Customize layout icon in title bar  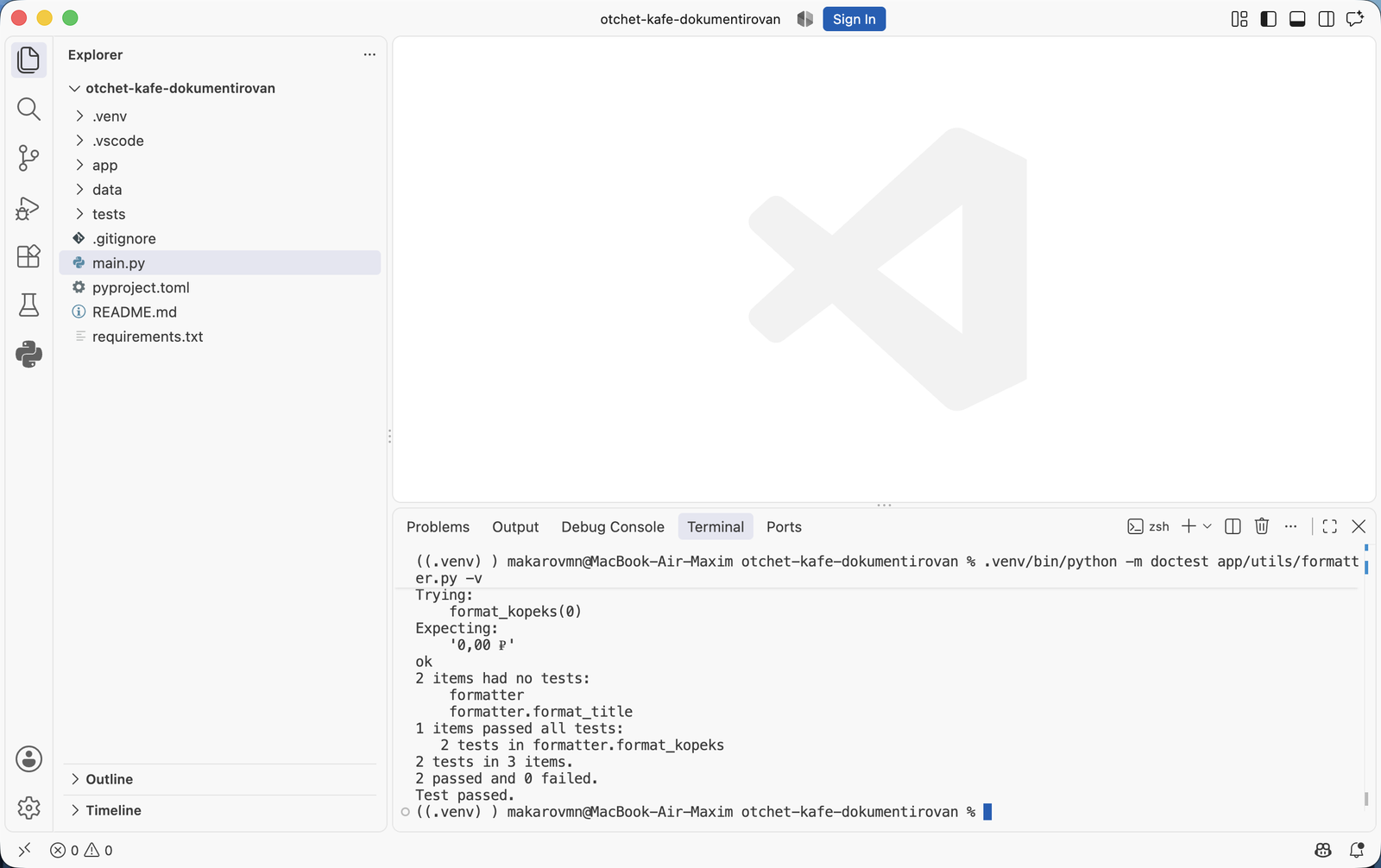click(x=1239, y=19)
